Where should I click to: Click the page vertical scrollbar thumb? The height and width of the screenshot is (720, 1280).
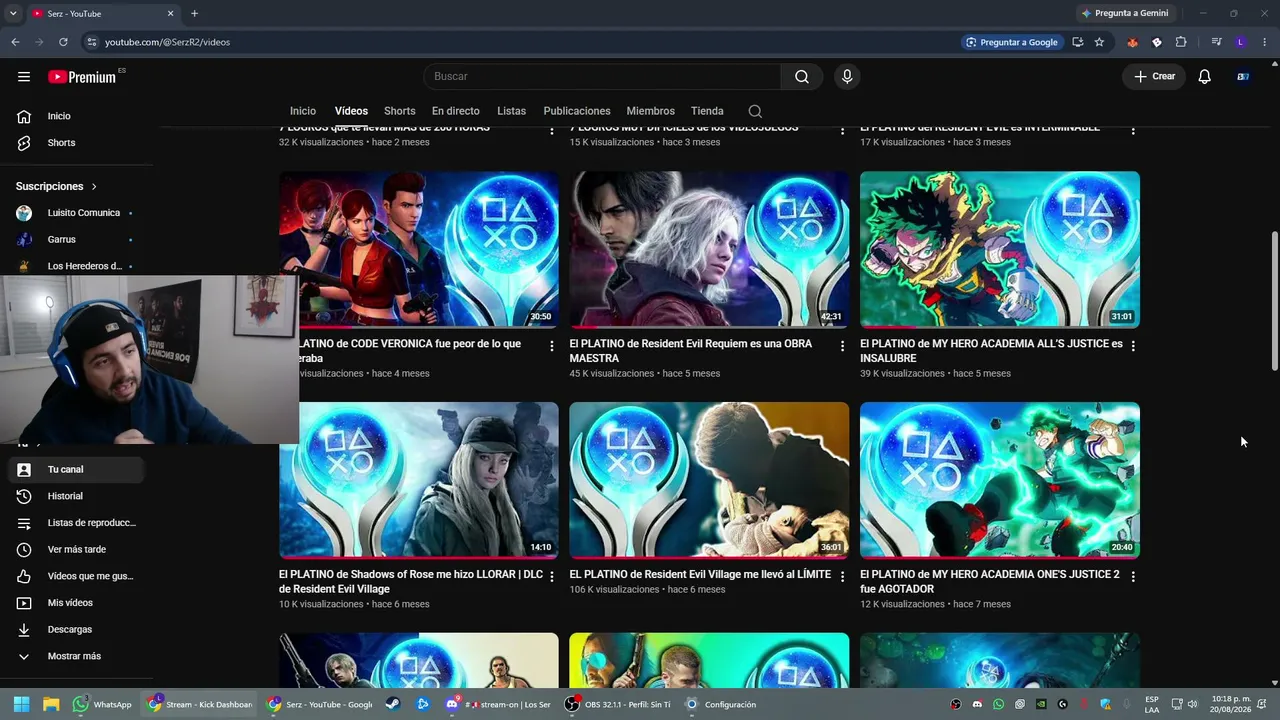(1274, 301)
